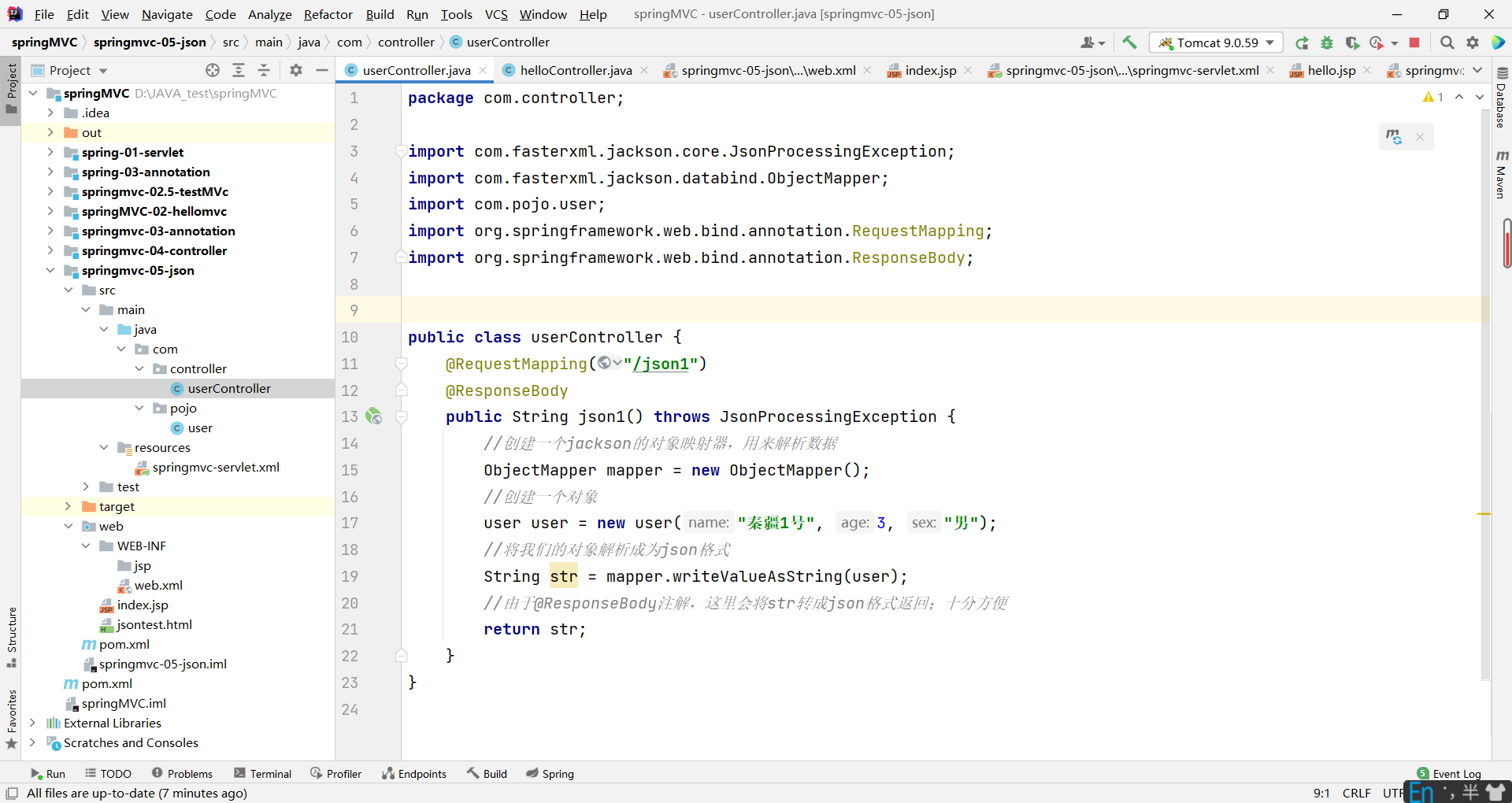Go to next highlighted error arrow
Viewport: 1512px width, 803px height.
pos(1480,97)
